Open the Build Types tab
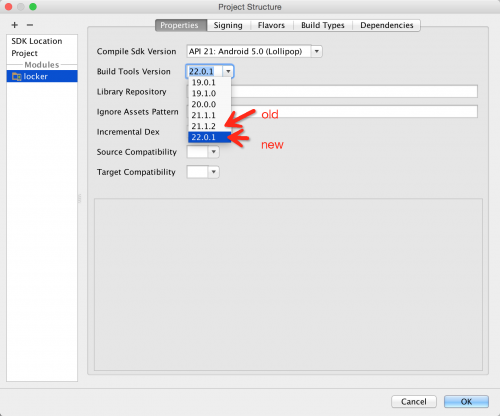The image size is (500, 416). click(323, 25)
